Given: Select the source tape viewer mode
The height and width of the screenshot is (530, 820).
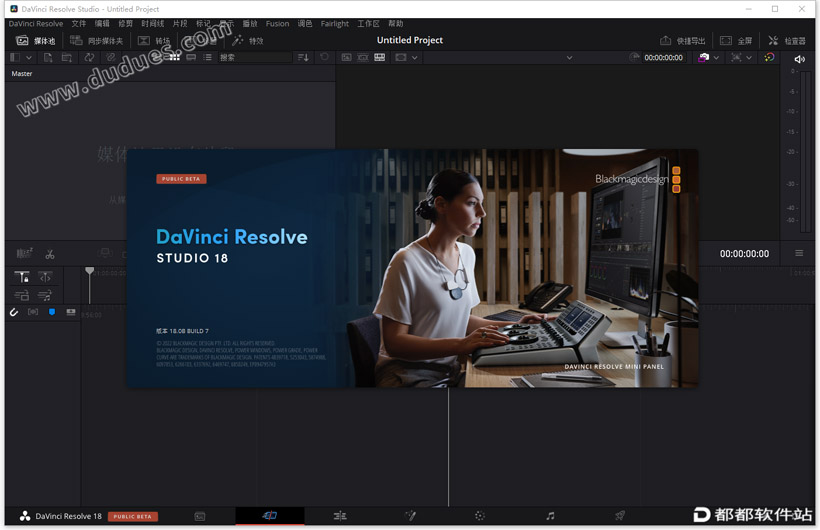Looking at the screenshot, I should pyautogui.click(x=363, y=58).
